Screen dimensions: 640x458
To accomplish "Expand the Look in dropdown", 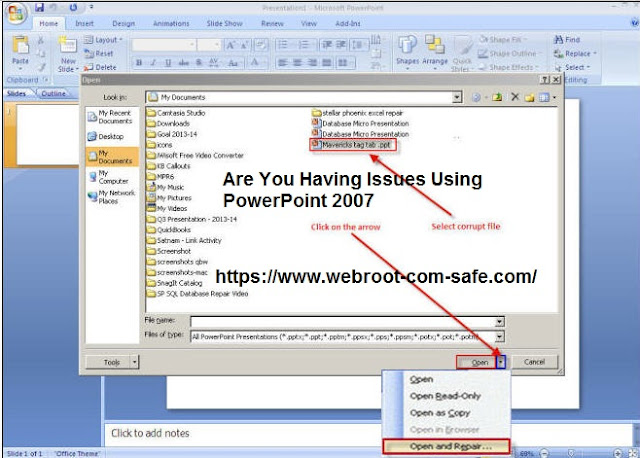I will tap(457, 97).
